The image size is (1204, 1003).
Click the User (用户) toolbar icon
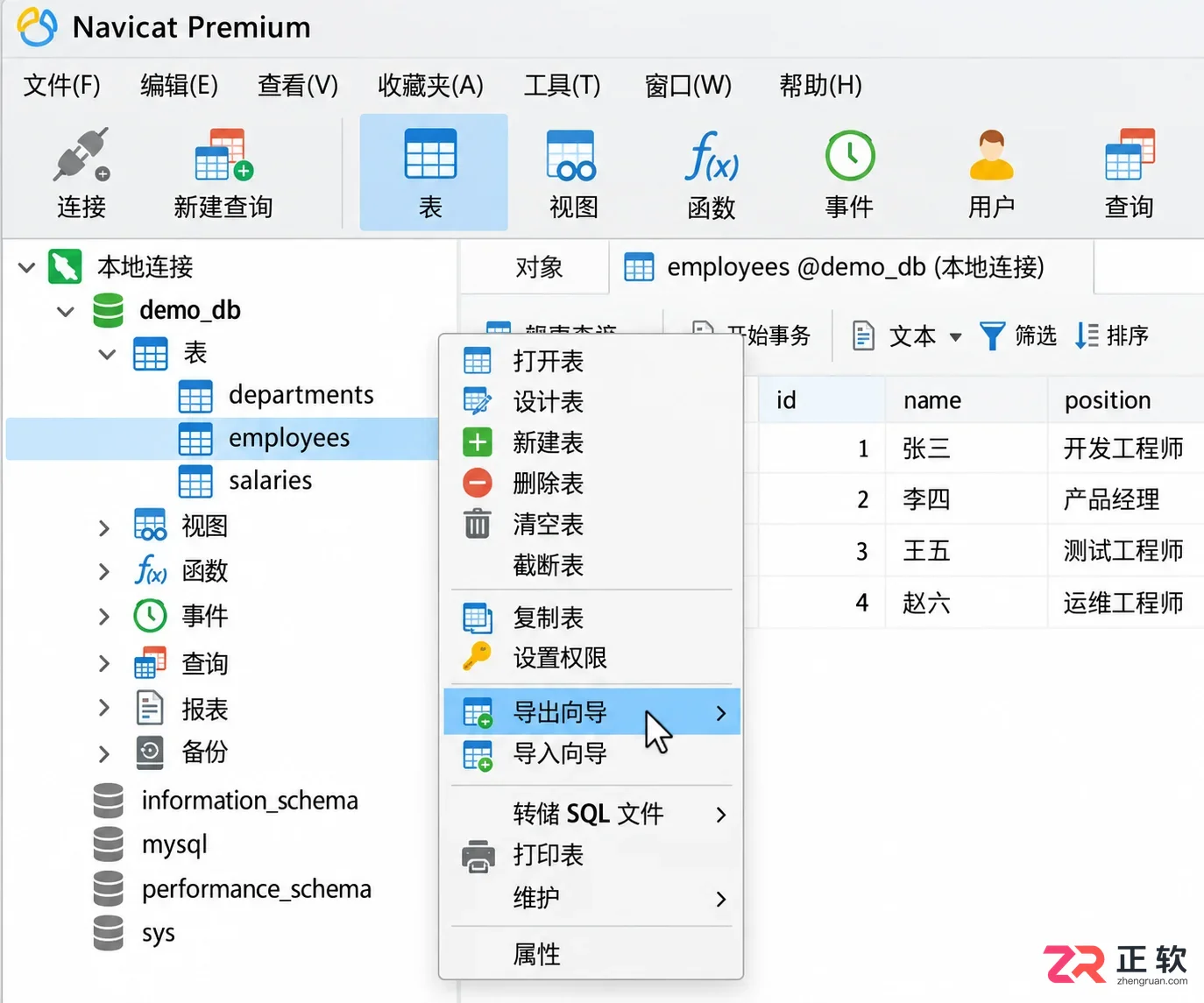tap(991, 155)
